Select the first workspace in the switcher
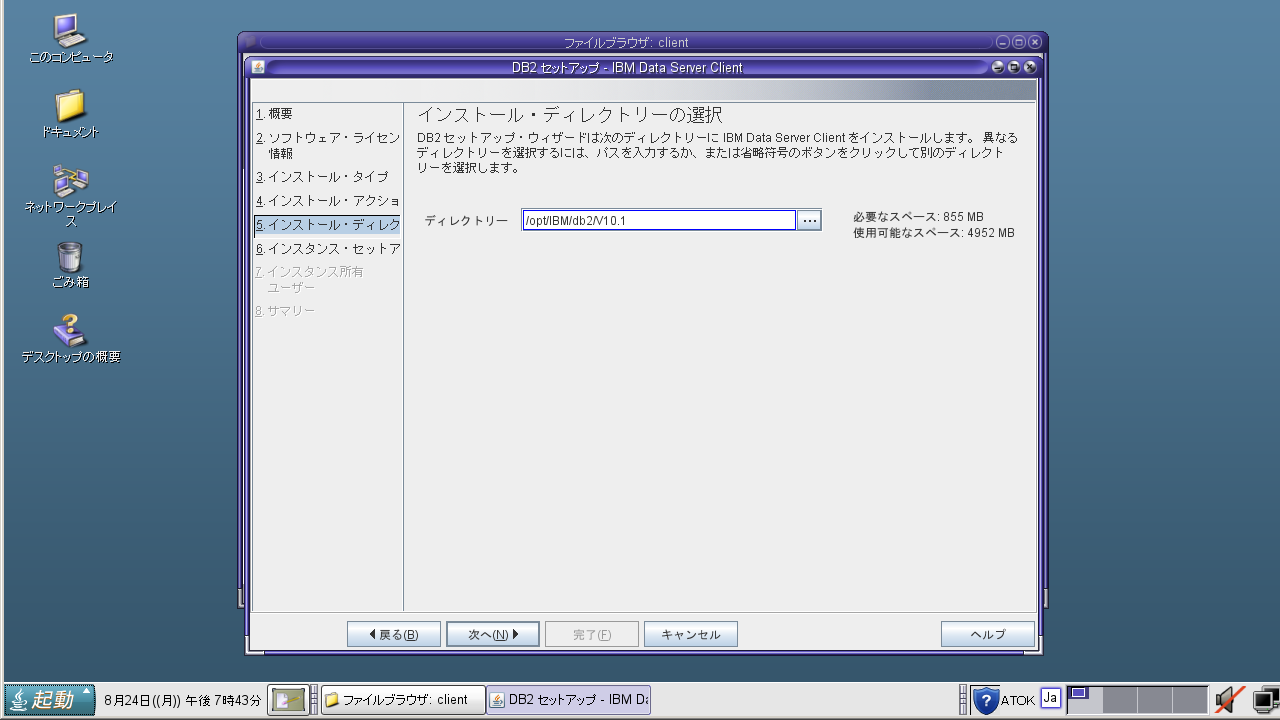 click(x=1085, y=699)
